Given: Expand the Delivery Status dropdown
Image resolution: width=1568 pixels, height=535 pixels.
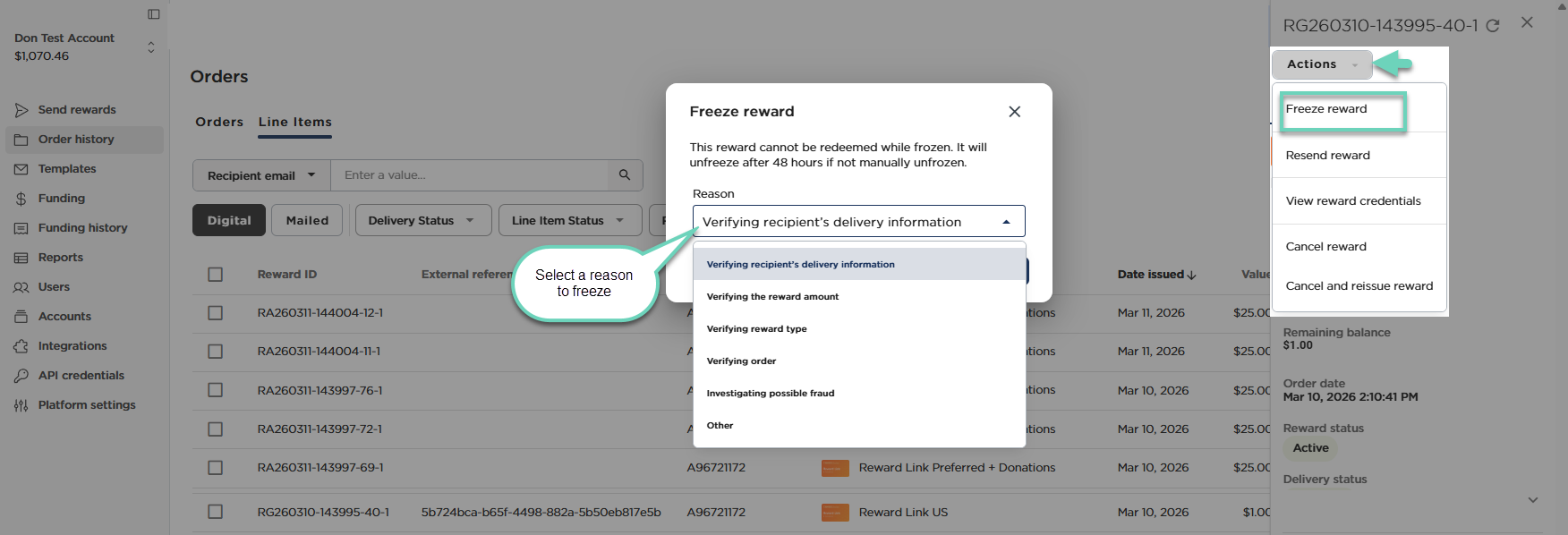Looking at the screenshot, I should (422, 220).
